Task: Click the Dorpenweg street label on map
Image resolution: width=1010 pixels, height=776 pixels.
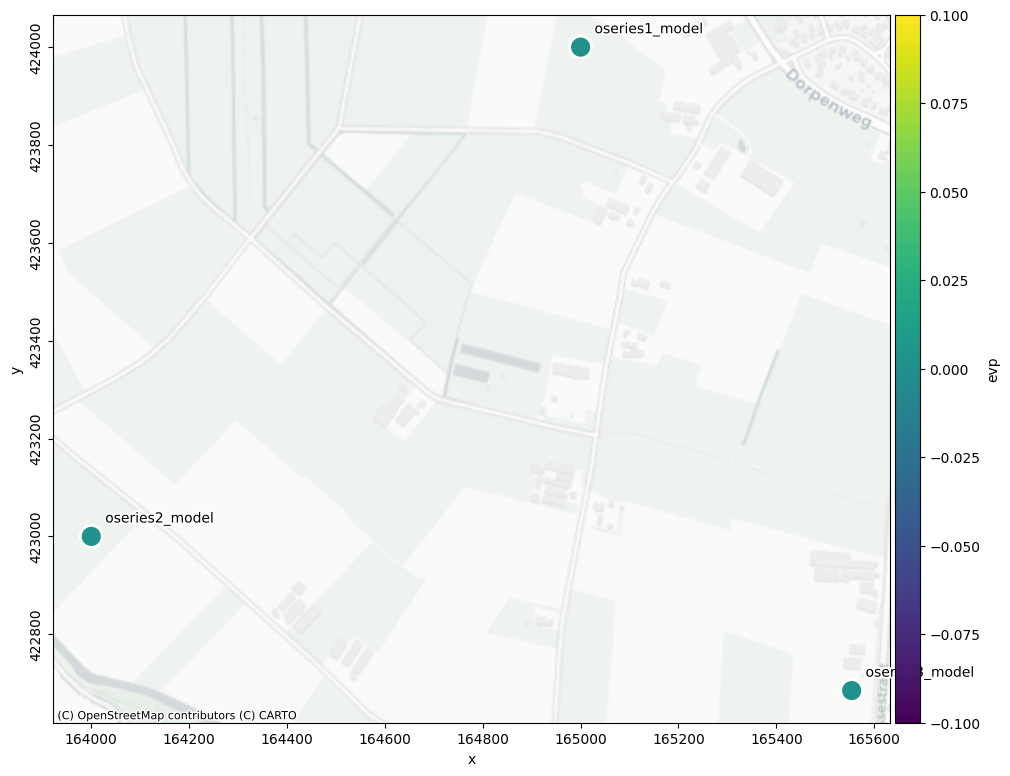Action: point(828,99)
